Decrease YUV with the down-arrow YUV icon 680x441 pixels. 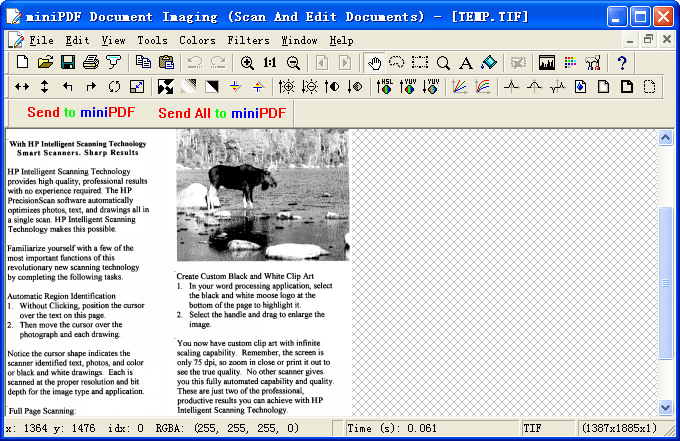pos(431,87)
